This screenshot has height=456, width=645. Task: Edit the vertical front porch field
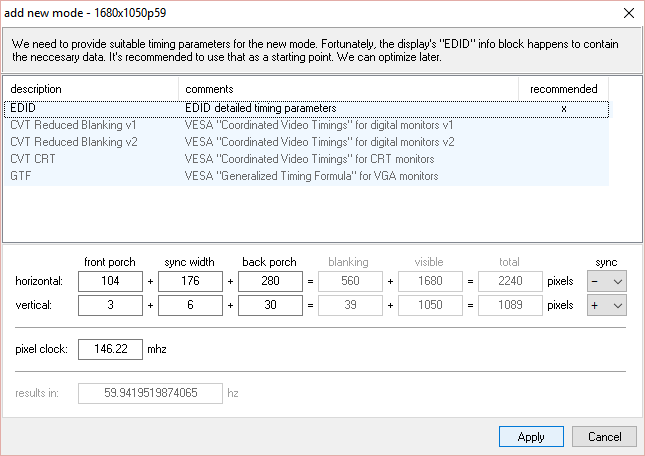(x=110, y=305)
